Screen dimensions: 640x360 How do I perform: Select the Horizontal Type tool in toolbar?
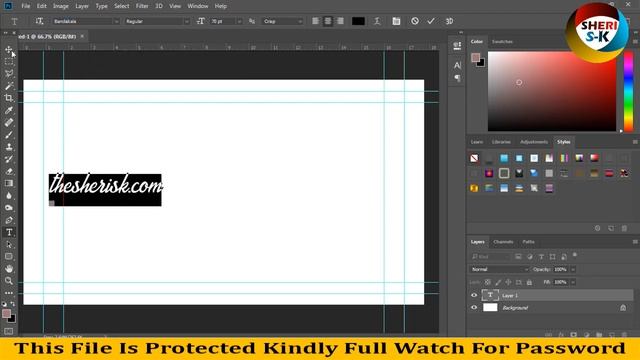(9, 232)
